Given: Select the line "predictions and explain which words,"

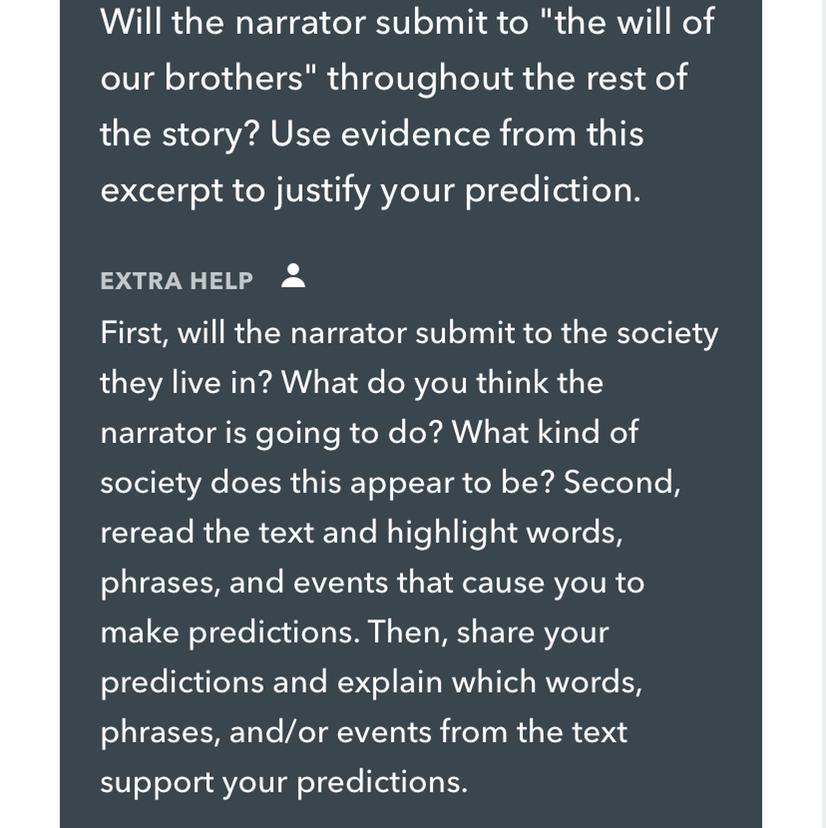Looking at the screenshot, I should [371, 683].
